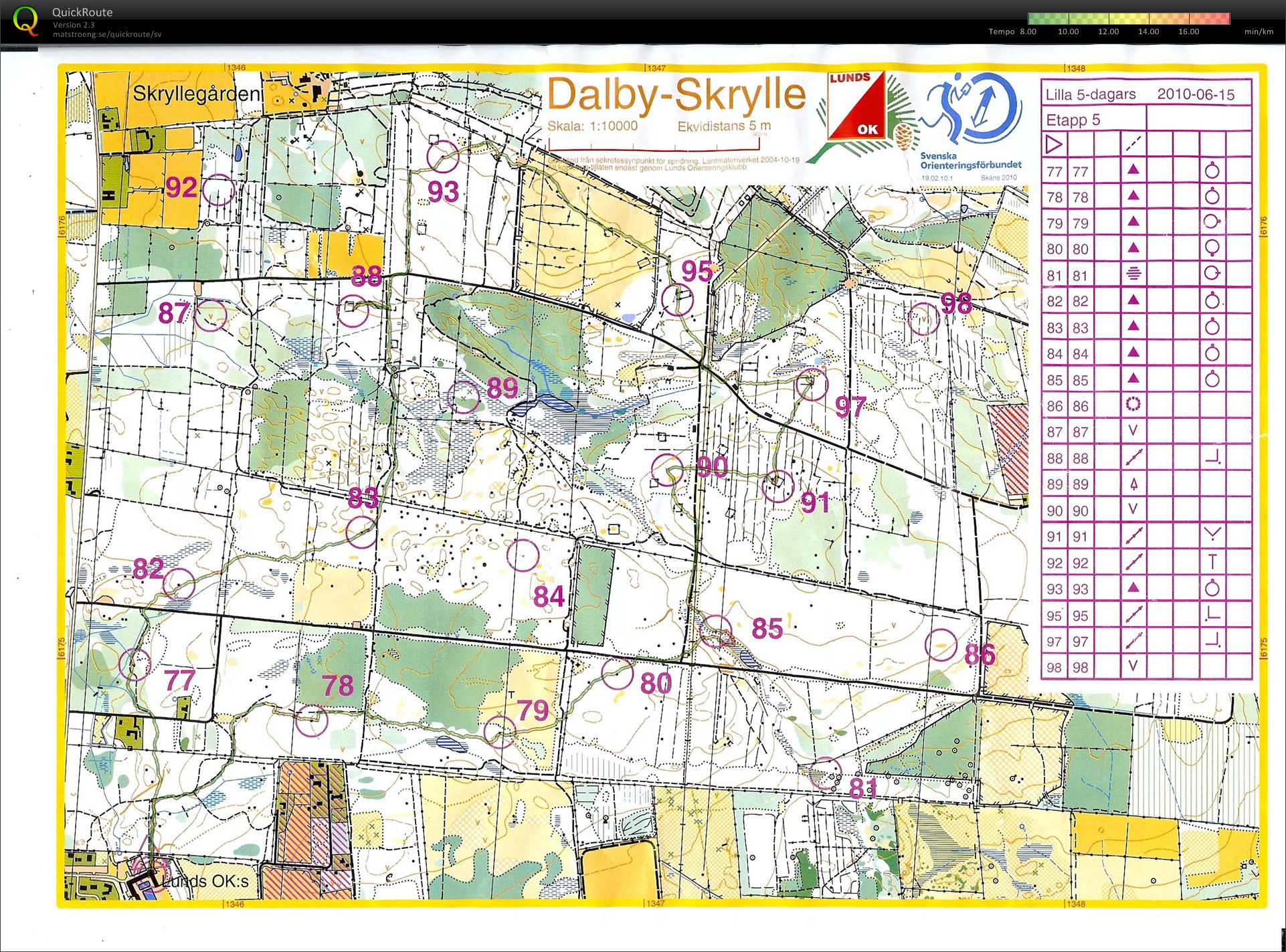Image resolution: width=1286 pixels, height=952 pixels.
Task: Click the boulder triangle symbol in row 84
Action: [x=1133, y=353]
